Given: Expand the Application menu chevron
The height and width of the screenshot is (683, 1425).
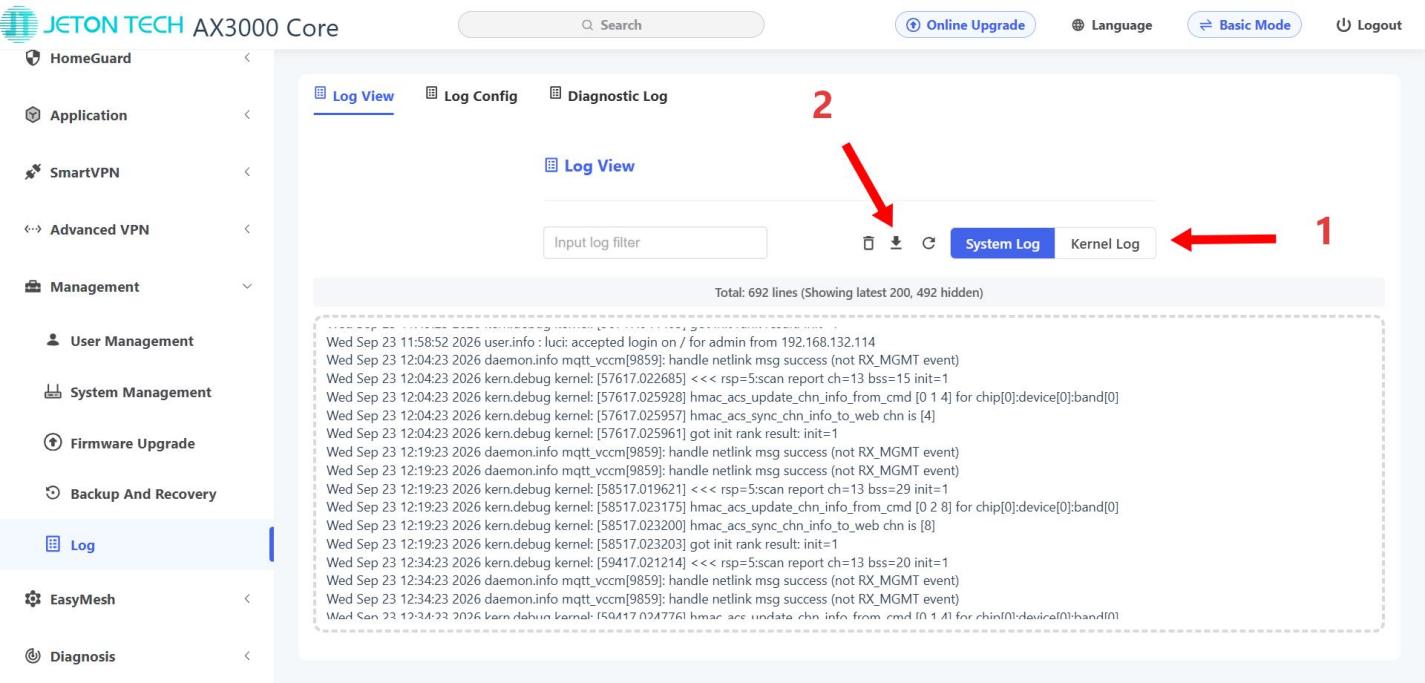Looking at the screenshot, I should tap(246, 115).
